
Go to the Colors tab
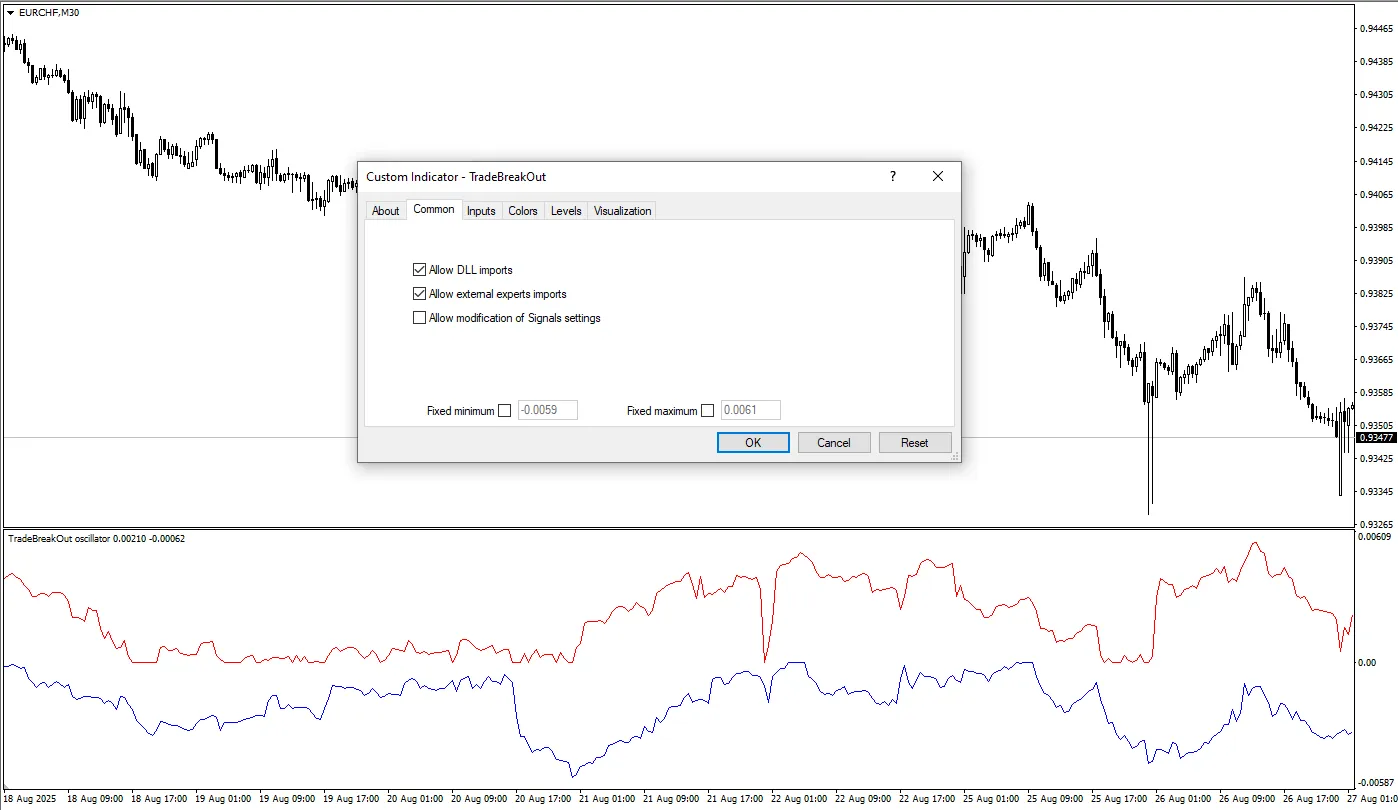coord(522,211)
